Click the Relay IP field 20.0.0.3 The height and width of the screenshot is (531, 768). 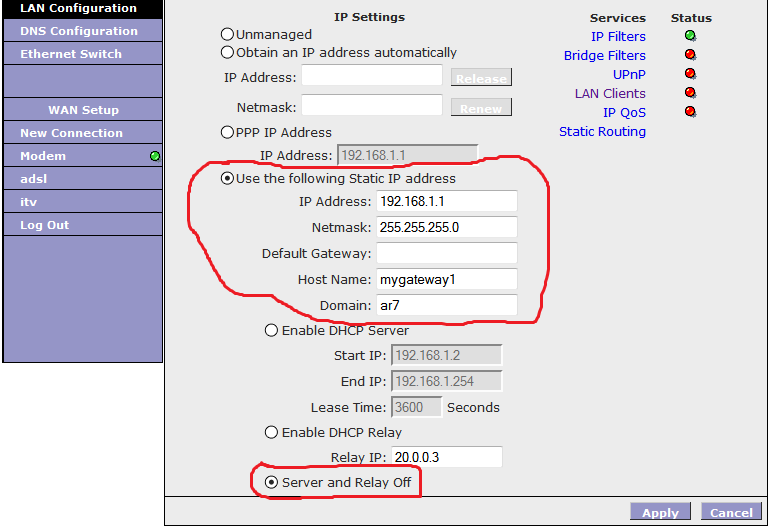coord(447,457)
